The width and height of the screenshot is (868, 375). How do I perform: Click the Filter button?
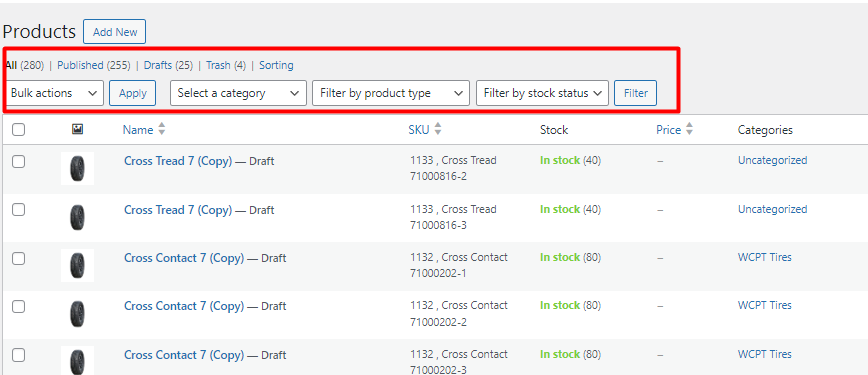636,93
